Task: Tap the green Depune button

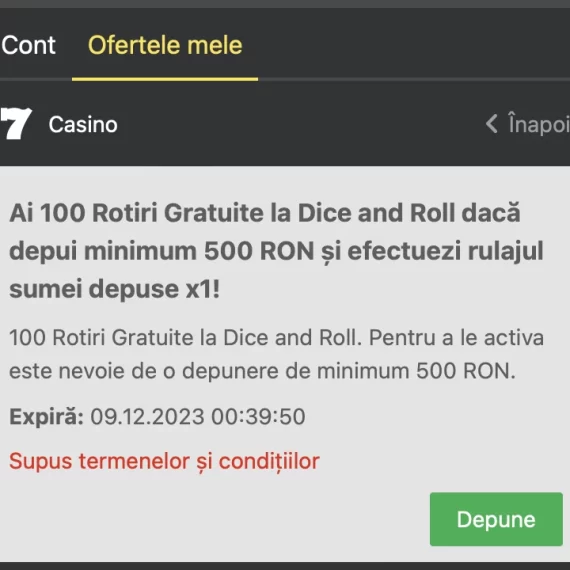Action: [496, 519]
